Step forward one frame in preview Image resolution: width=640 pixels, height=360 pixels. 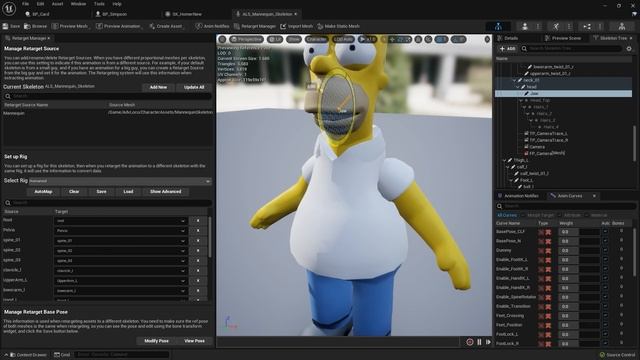point(488,342)
